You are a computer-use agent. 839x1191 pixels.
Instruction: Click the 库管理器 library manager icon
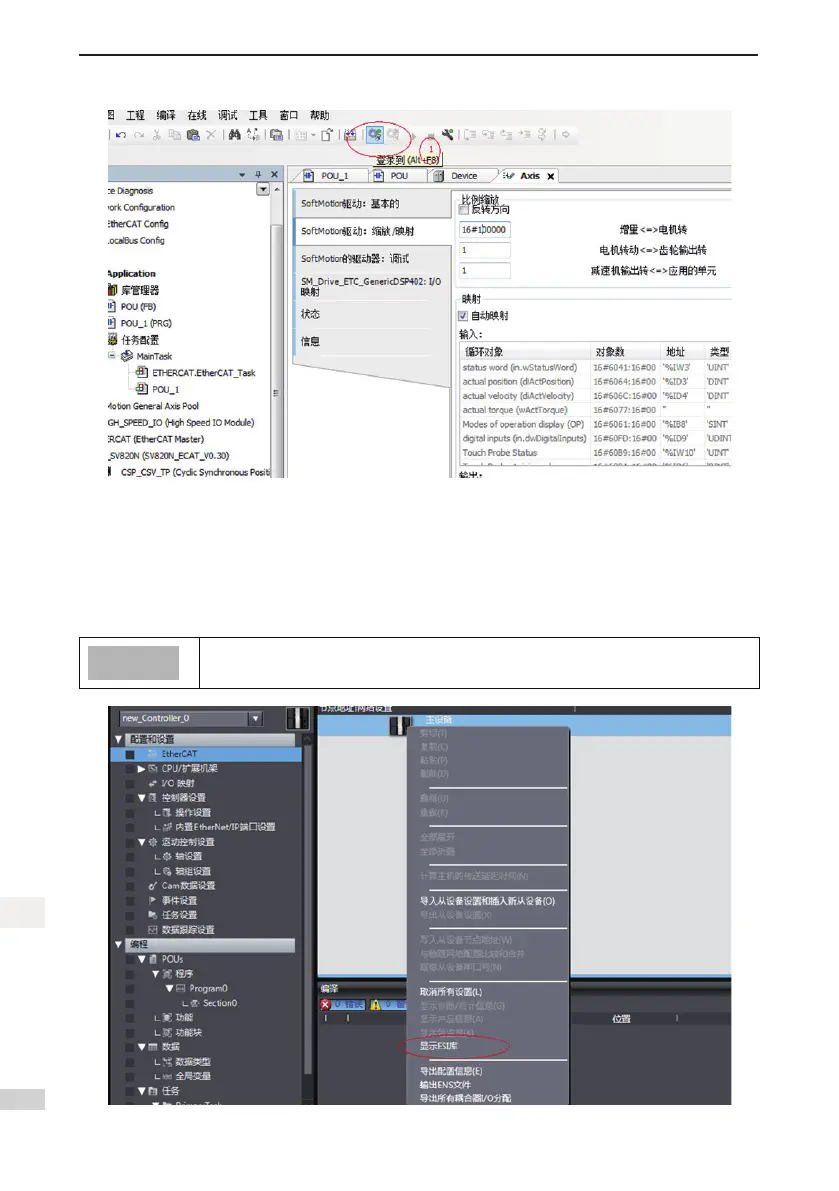pyautogui.click(x=112, y=290)
